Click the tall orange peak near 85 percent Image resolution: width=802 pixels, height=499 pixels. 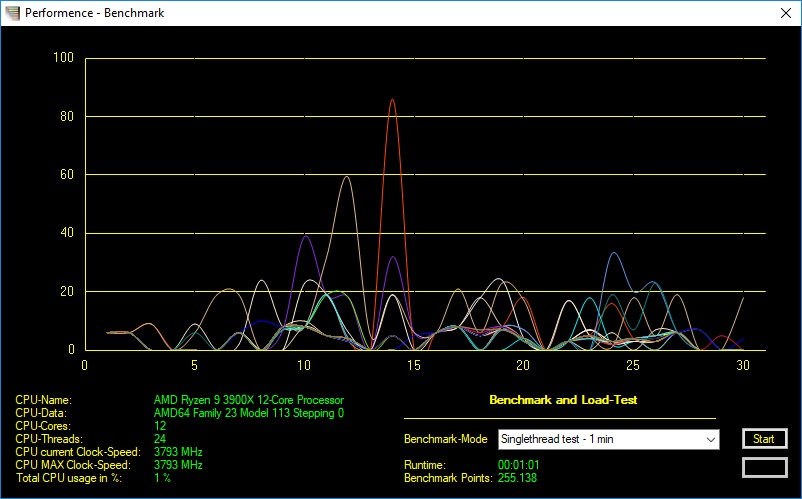pos(392,100)
